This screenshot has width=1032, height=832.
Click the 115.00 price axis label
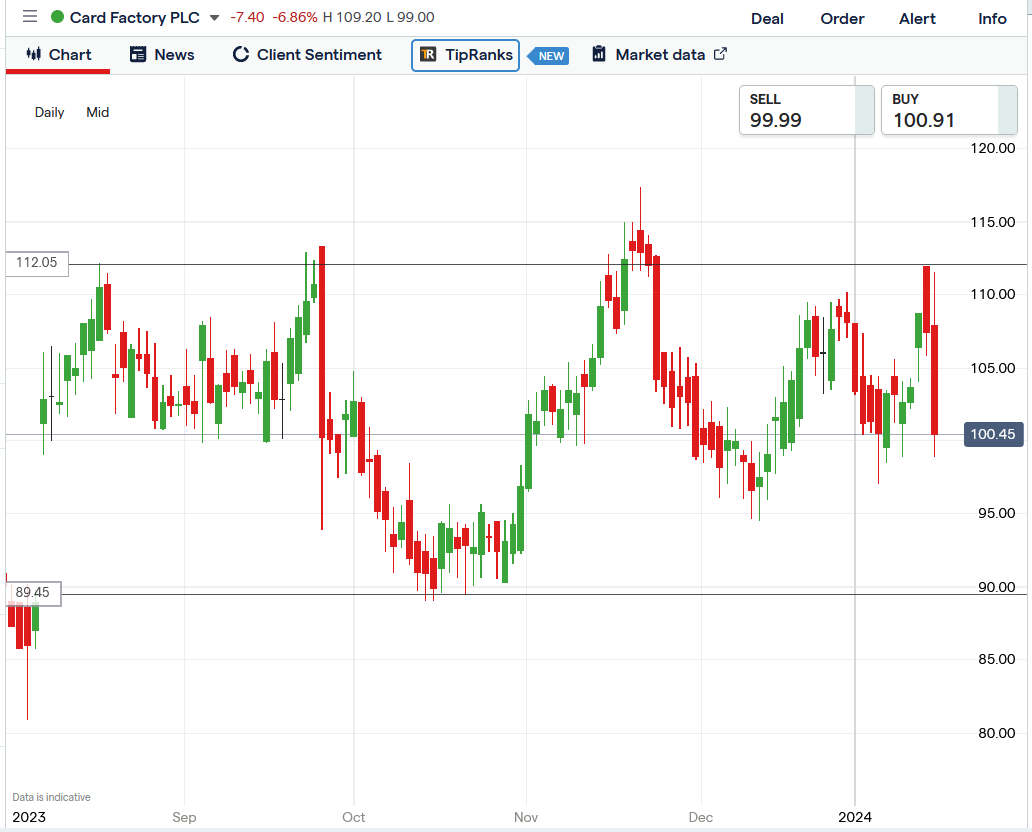(x=993, y=222)
